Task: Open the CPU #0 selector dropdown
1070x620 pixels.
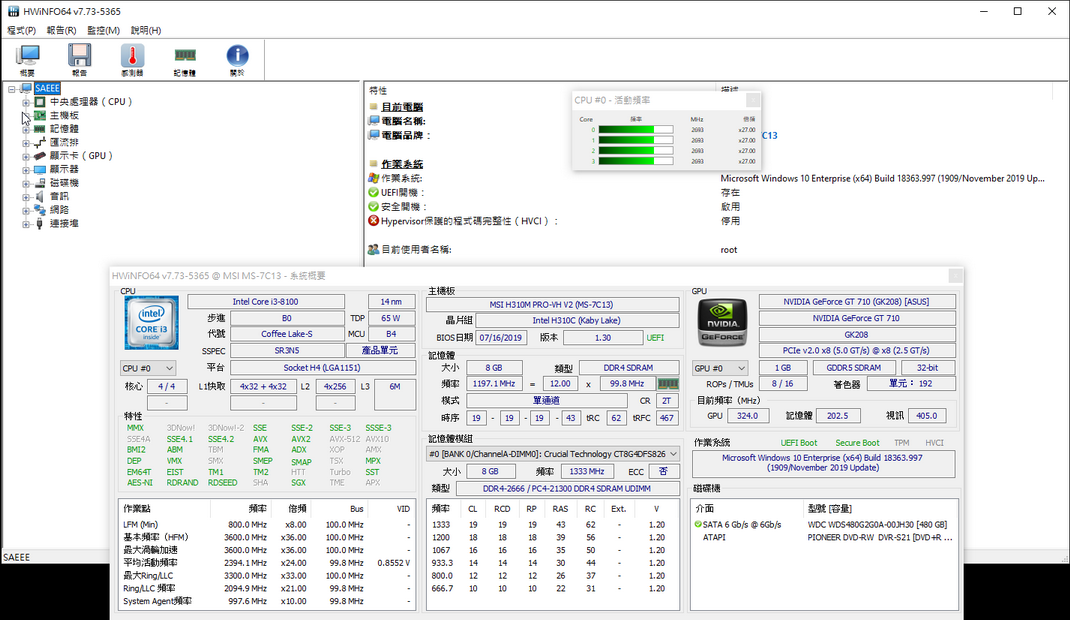Action: tap(148, 368)
